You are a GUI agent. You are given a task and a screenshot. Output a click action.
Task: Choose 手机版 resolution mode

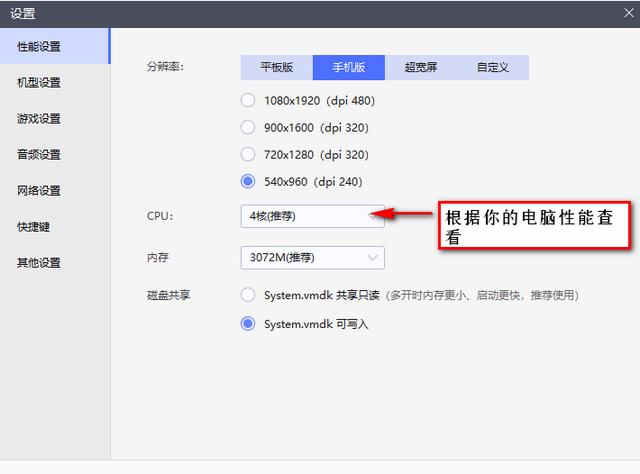click(x=348, y=68)
